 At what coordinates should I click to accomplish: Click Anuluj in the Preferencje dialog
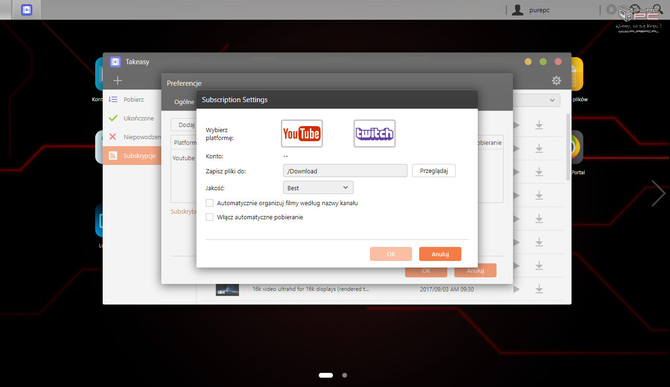(x=475, y=271)
